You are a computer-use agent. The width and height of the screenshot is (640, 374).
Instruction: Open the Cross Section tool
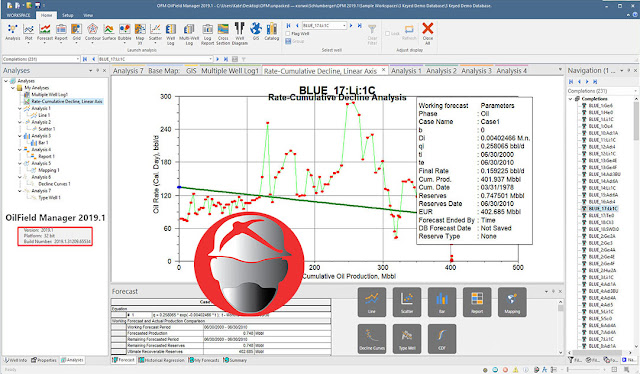223,33
